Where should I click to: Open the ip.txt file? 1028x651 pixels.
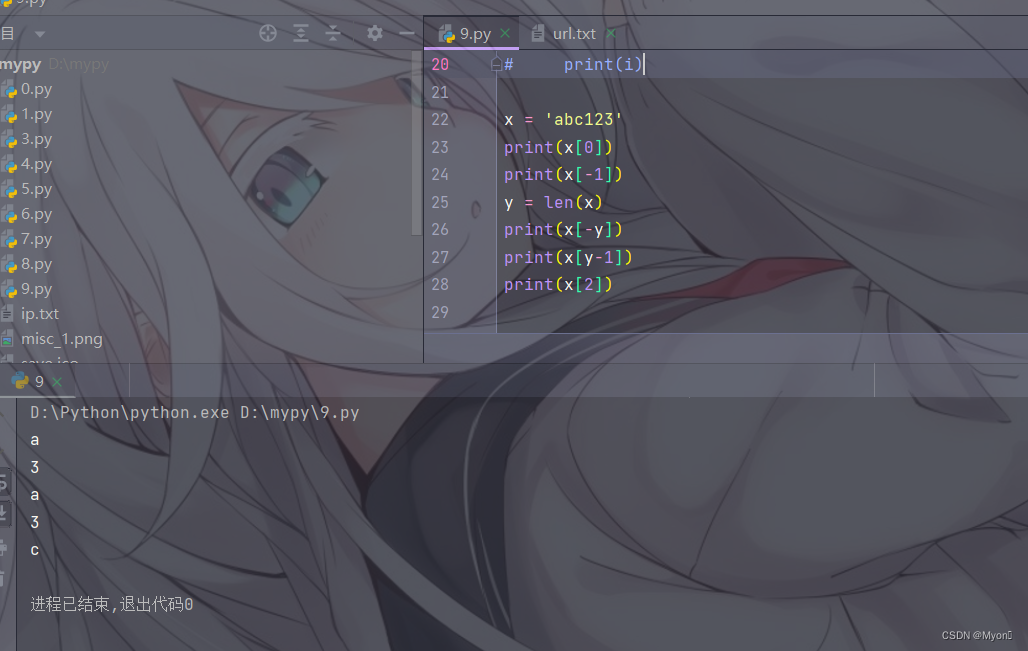tap(38, 313)
